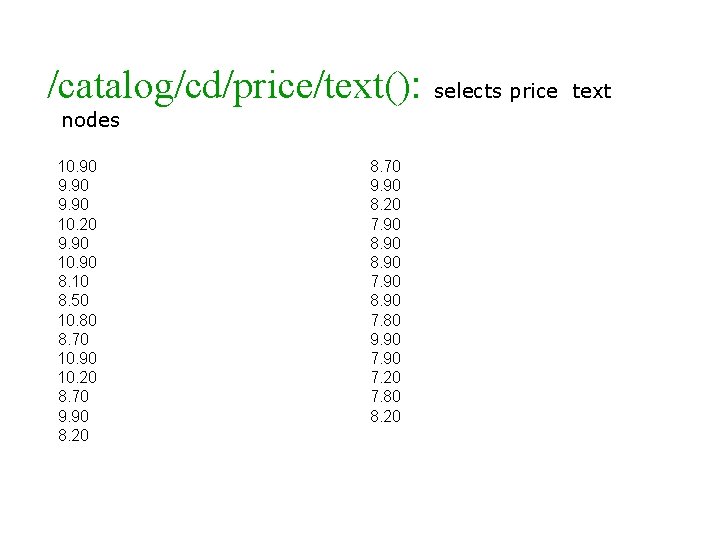Click the word 'nodes' under the heading
The height and width of the screenshot is (540, 720).
coord(90,121)
